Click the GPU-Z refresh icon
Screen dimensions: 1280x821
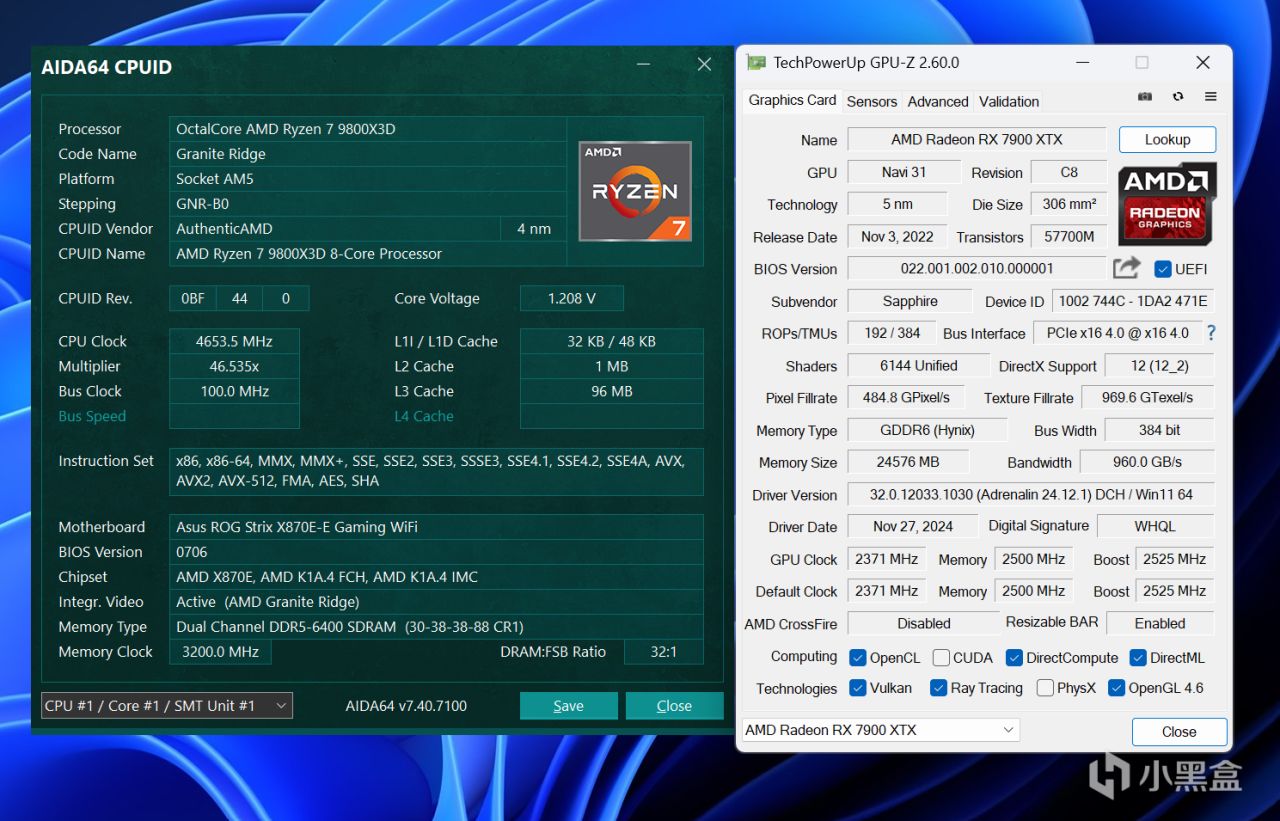(1178, 97)
